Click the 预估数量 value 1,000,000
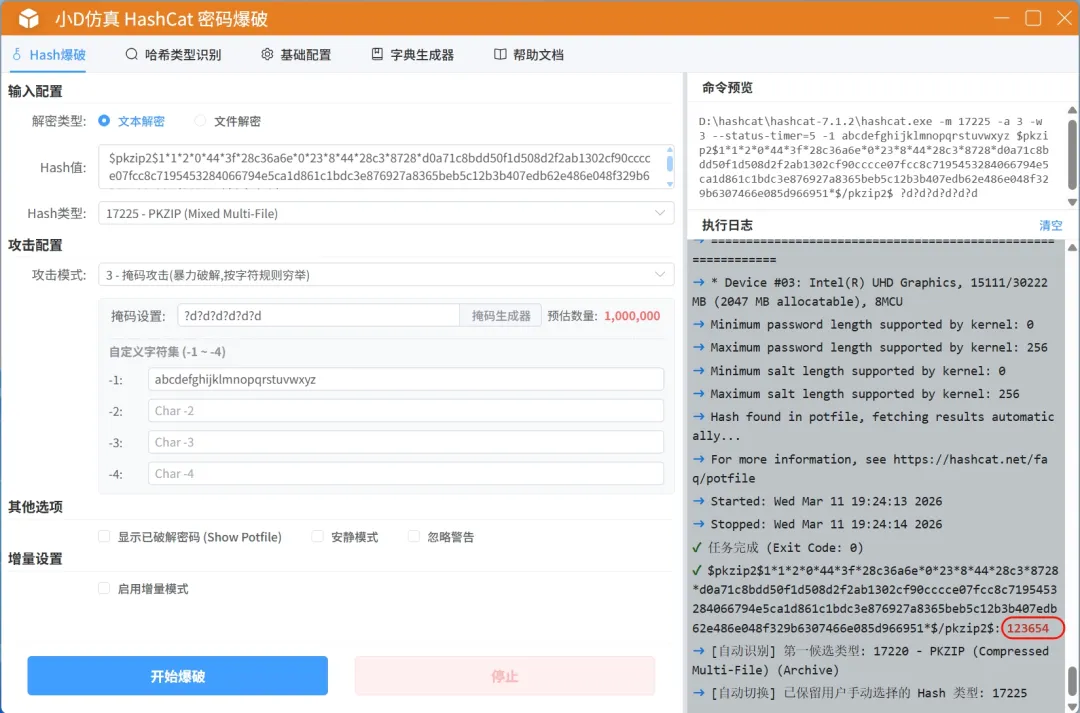Image resolution: width=1080 pixels, height=713 pixels. coord(632,316)
